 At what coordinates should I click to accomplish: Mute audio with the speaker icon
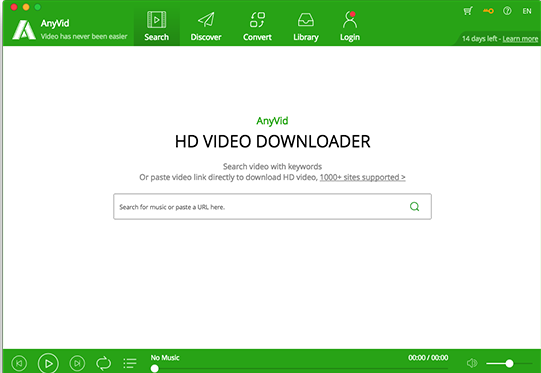(x=472, y=363)
